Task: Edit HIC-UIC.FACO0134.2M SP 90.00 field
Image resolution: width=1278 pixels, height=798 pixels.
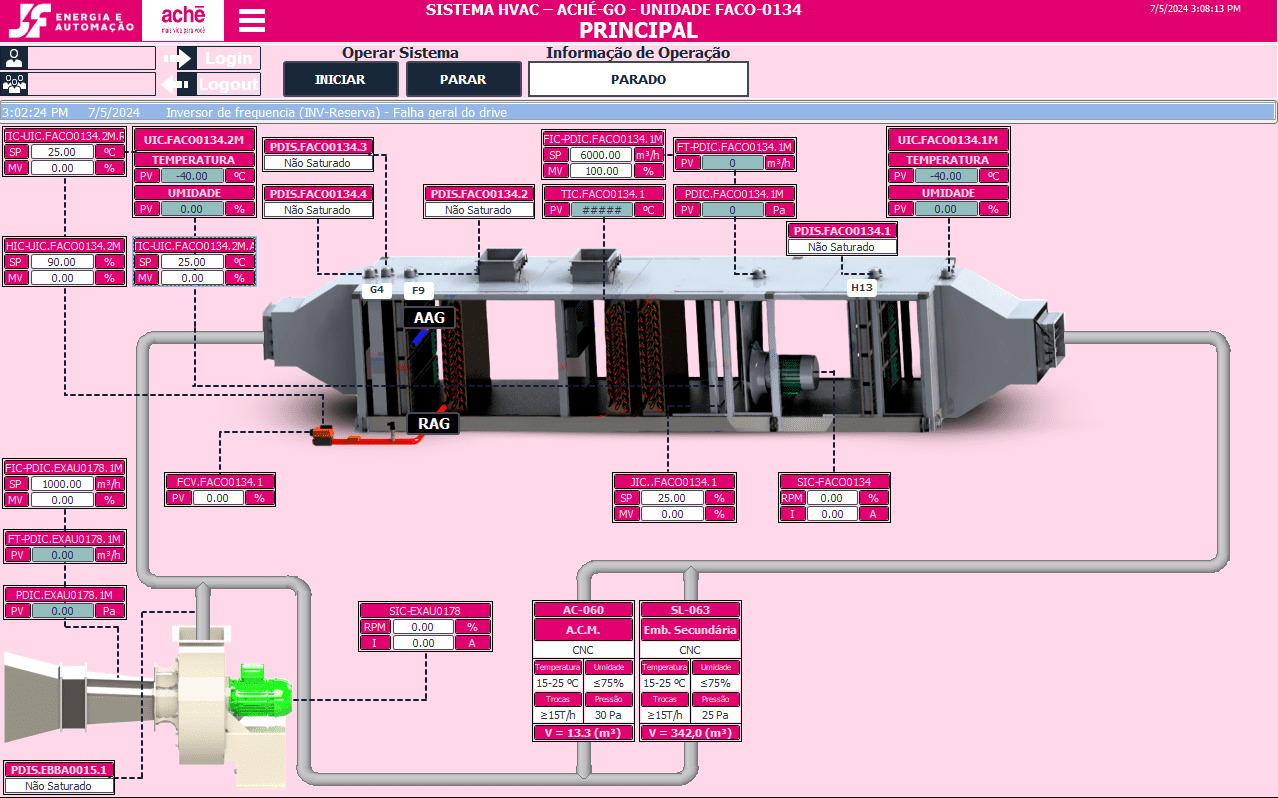Action: tap(62, 261)
